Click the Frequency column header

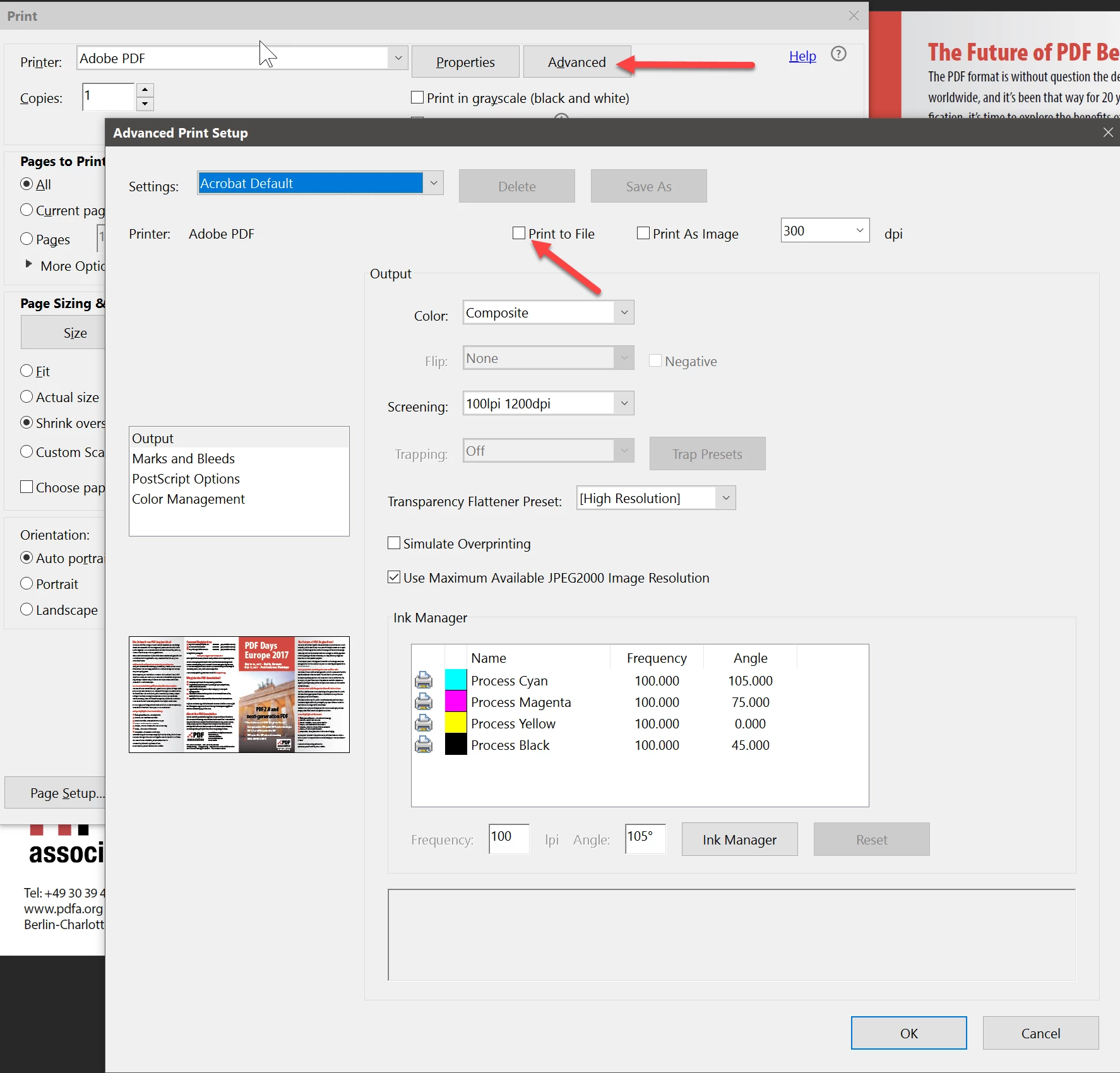click(657, 658)
